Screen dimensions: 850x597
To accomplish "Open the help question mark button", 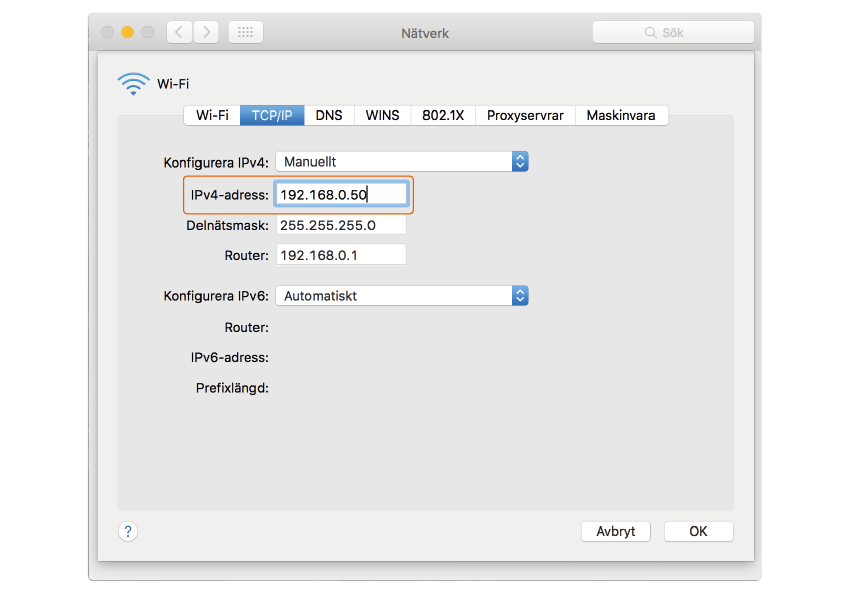I will 128,532.
